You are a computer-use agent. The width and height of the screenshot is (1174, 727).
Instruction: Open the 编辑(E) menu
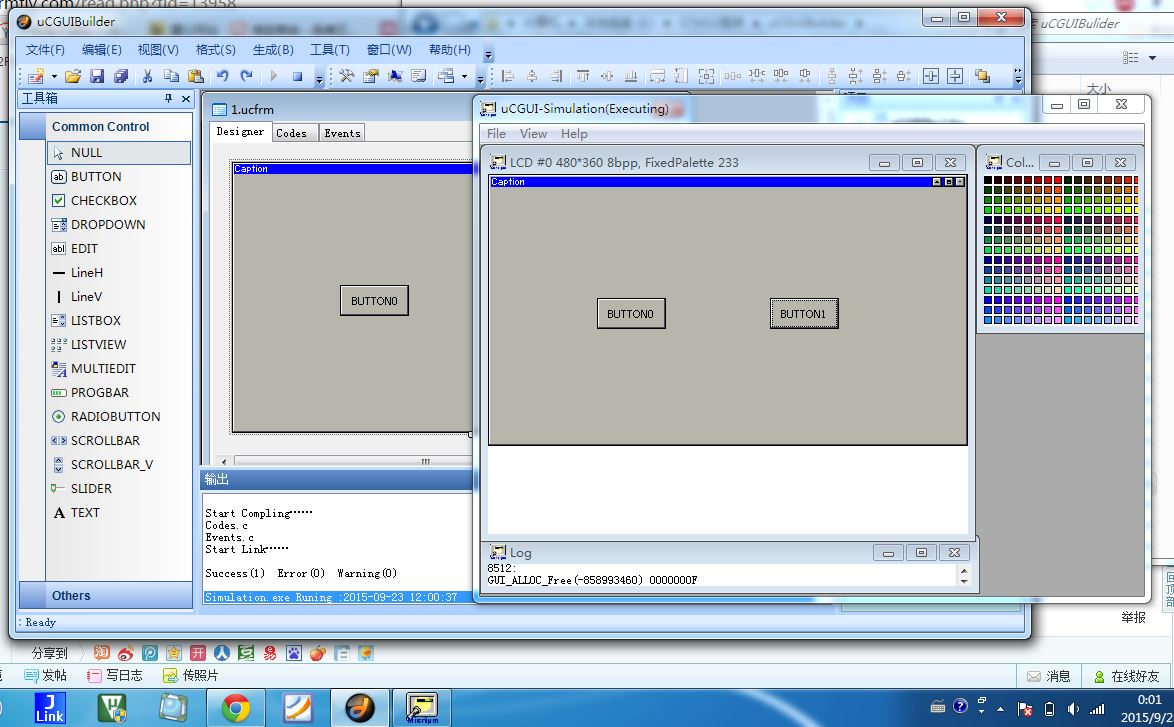pyautogui.click(x=102, y=50)
